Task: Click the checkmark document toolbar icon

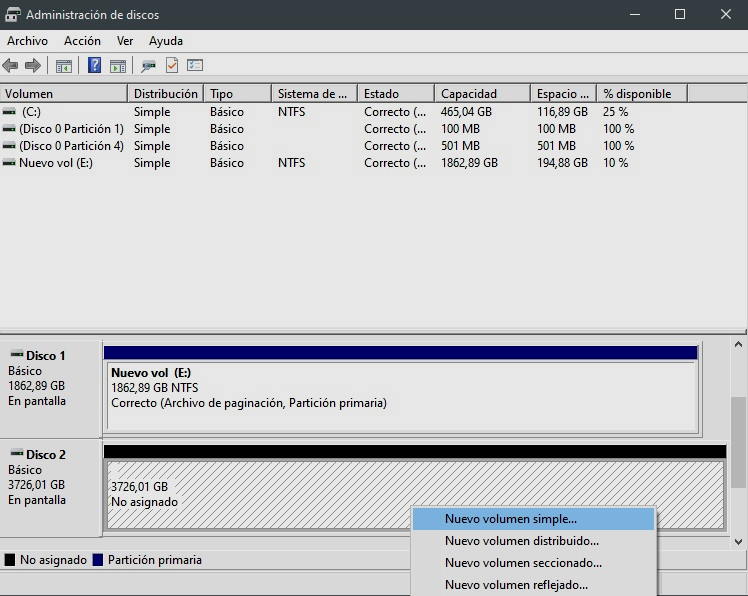Action: pos(172,66)
